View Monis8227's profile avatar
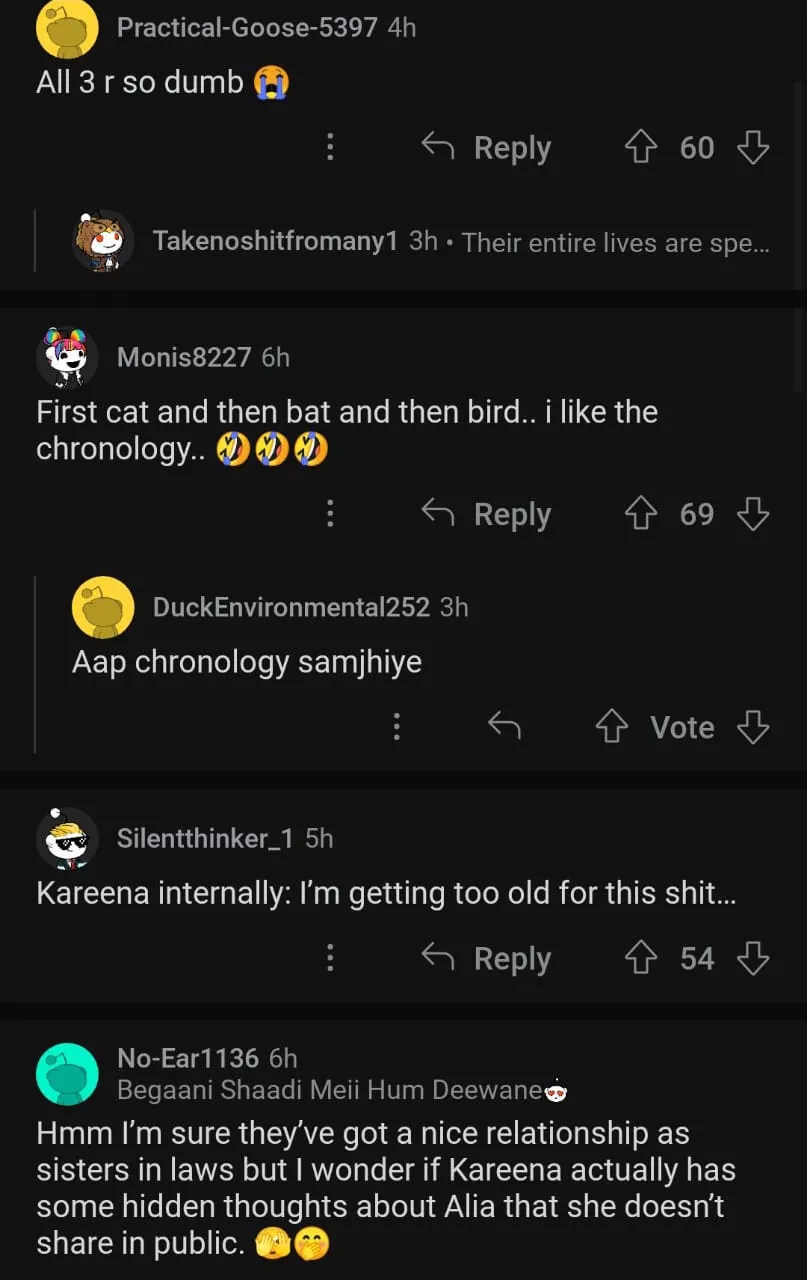This screenshot has width=807, height=1280. pos(67,357)
